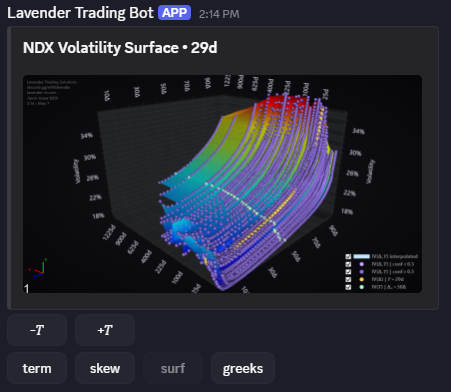The width and height of the screenshot is (451, 392).
Task: Show the greeks view
Action: [x=243, y=368]
